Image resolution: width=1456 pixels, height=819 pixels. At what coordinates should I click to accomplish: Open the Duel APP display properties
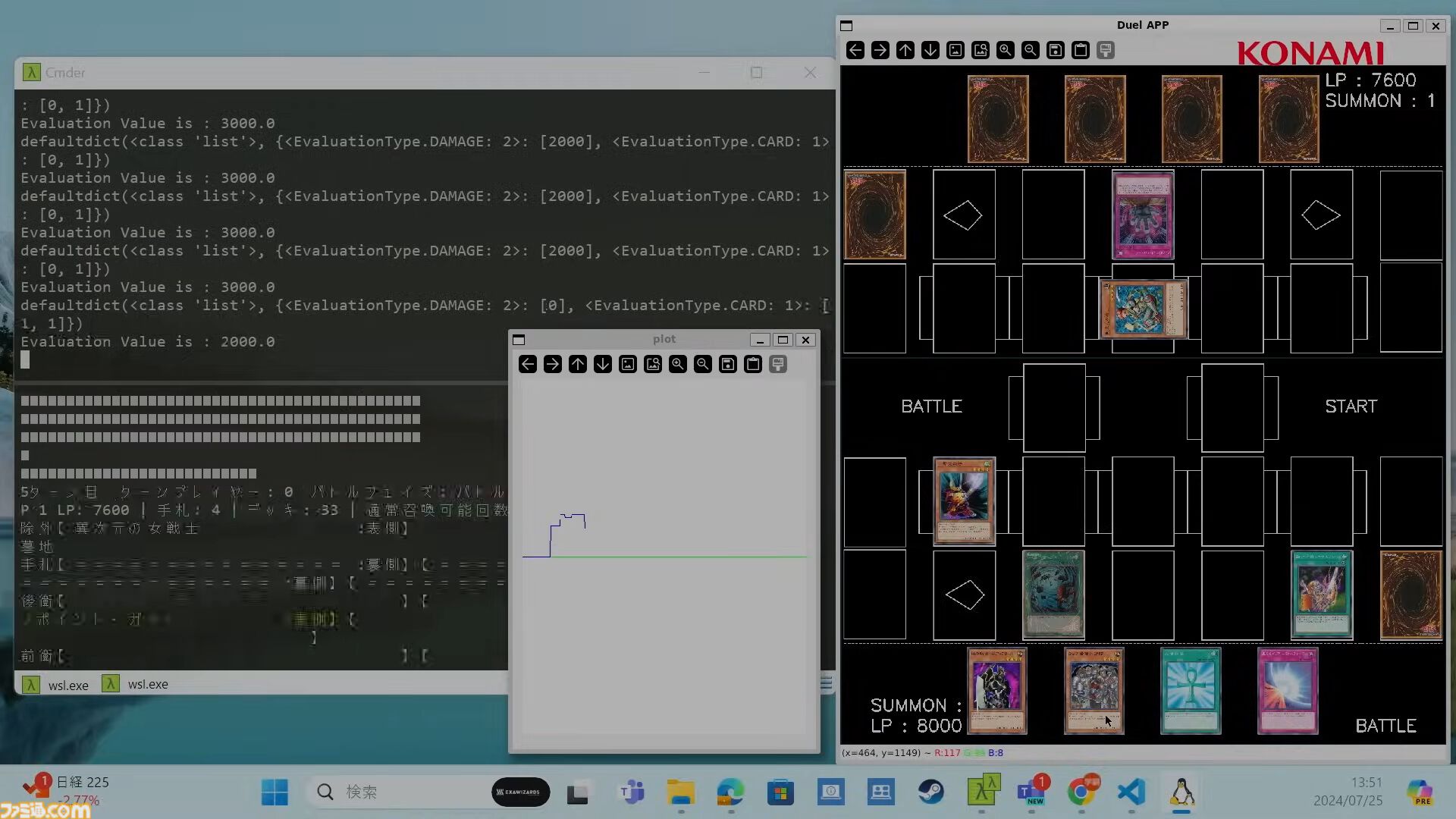pos(1106,50)
